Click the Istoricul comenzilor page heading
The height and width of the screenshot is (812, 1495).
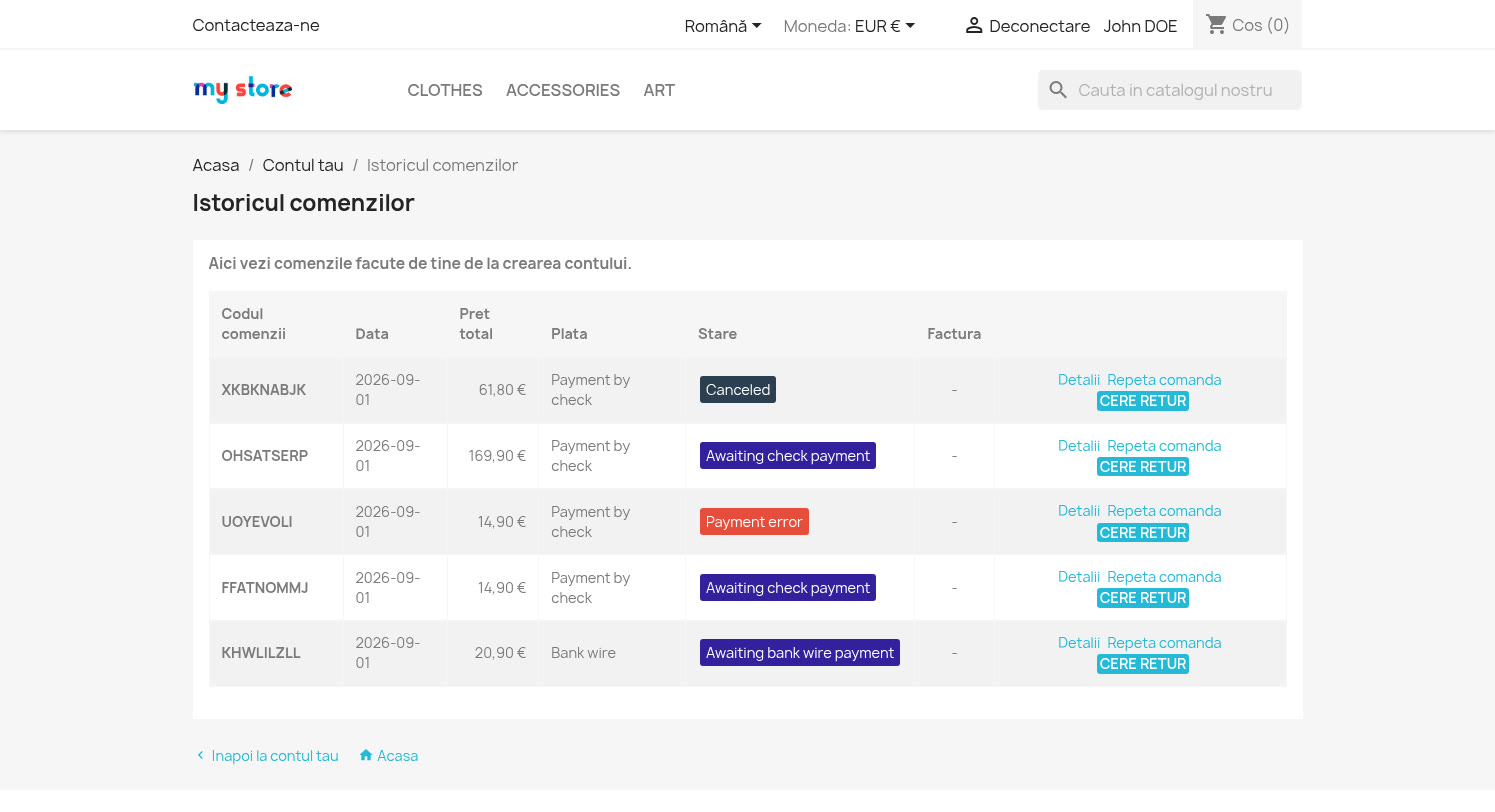click(x=303, y=203)
